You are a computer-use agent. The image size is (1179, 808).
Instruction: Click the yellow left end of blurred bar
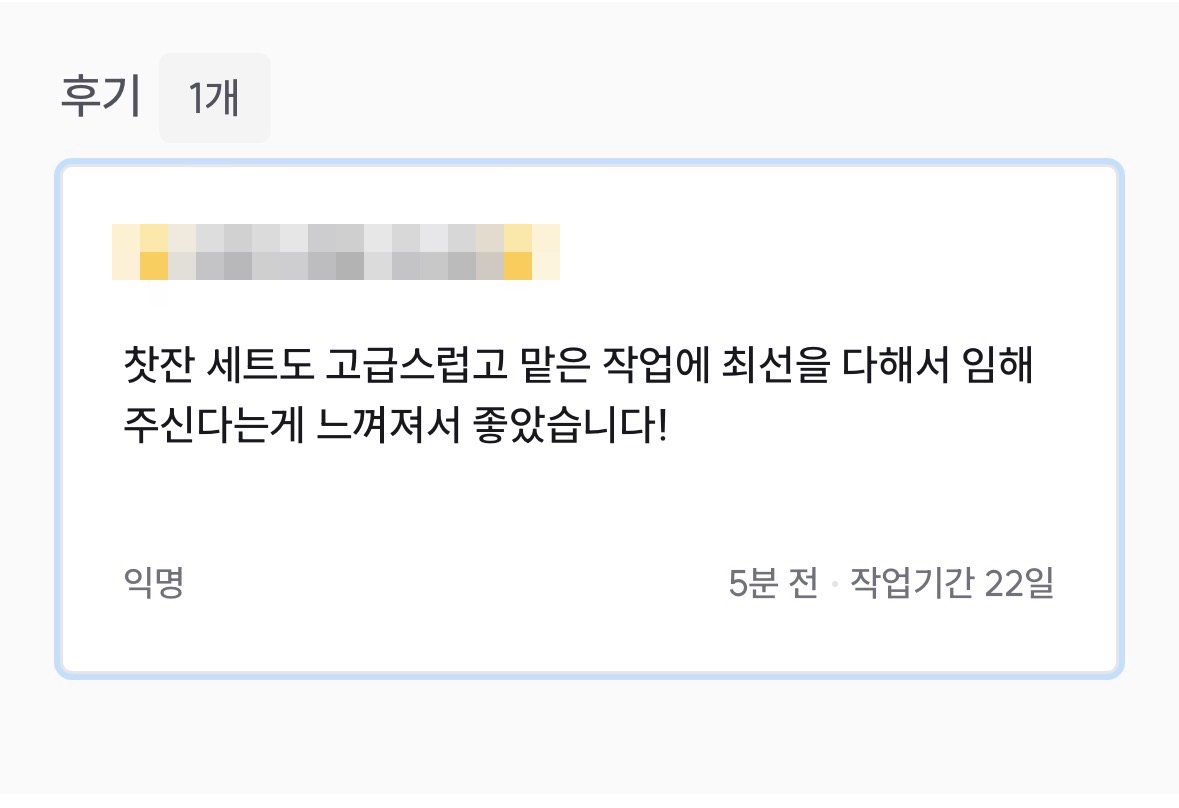pyautogui.click(x=153, y=253)
